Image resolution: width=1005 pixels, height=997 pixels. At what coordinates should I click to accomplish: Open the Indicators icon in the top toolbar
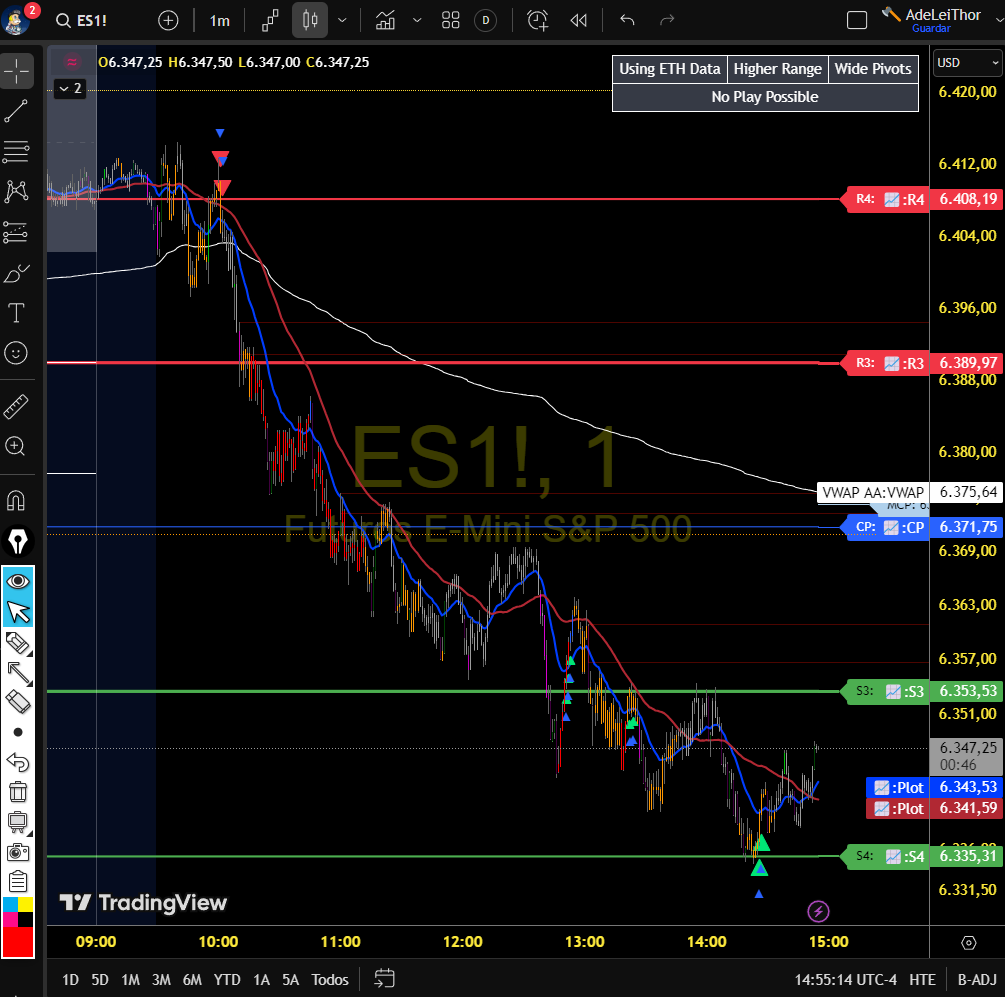tap(386, 20)
